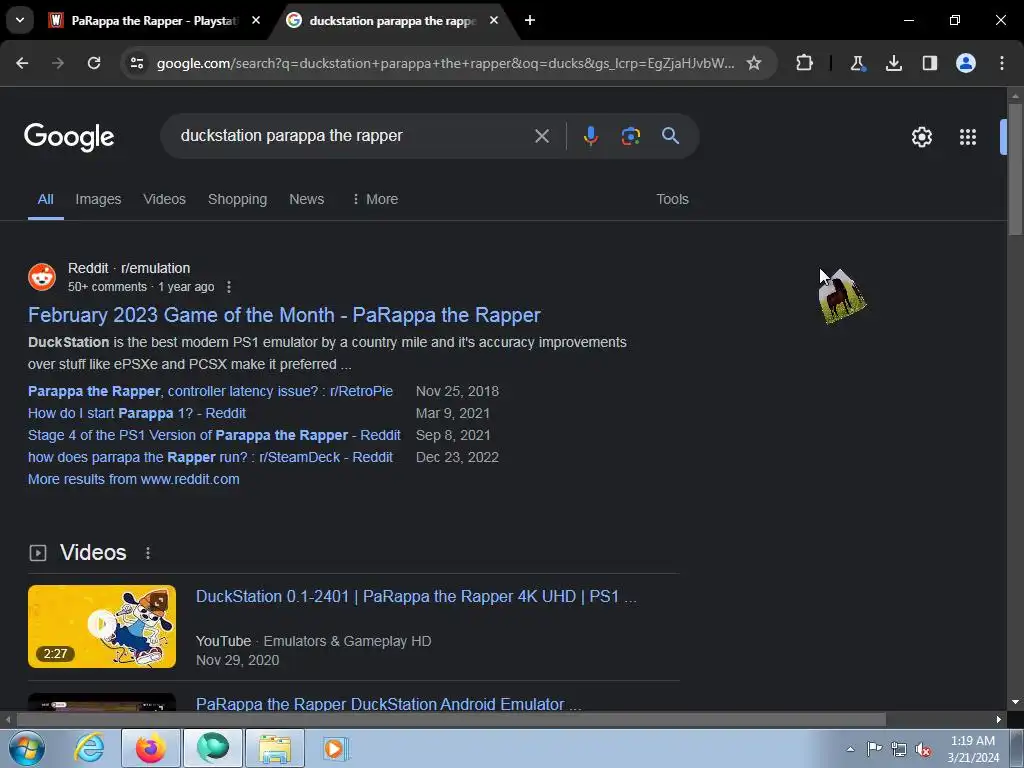1024x768 pixels.
Task: Click the address bar URL
Action: 445,63
